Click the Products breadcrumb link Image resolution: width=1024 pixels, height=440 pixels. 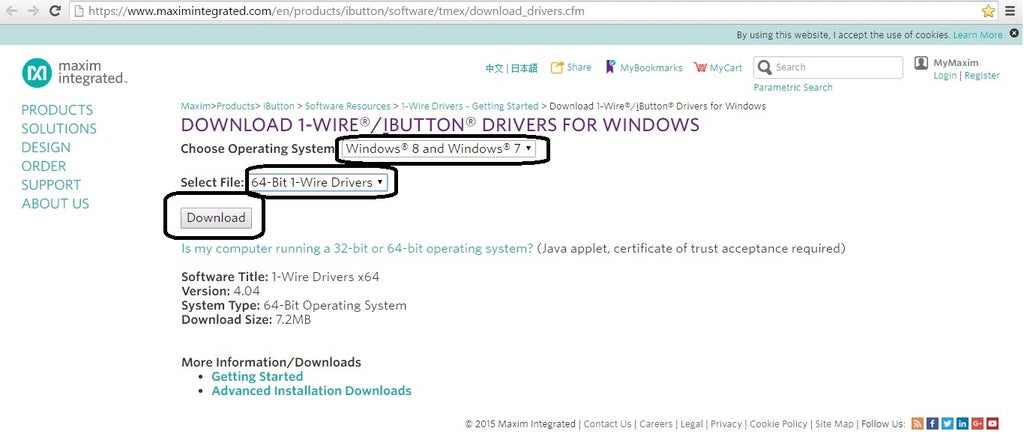(x=238, y=106)
